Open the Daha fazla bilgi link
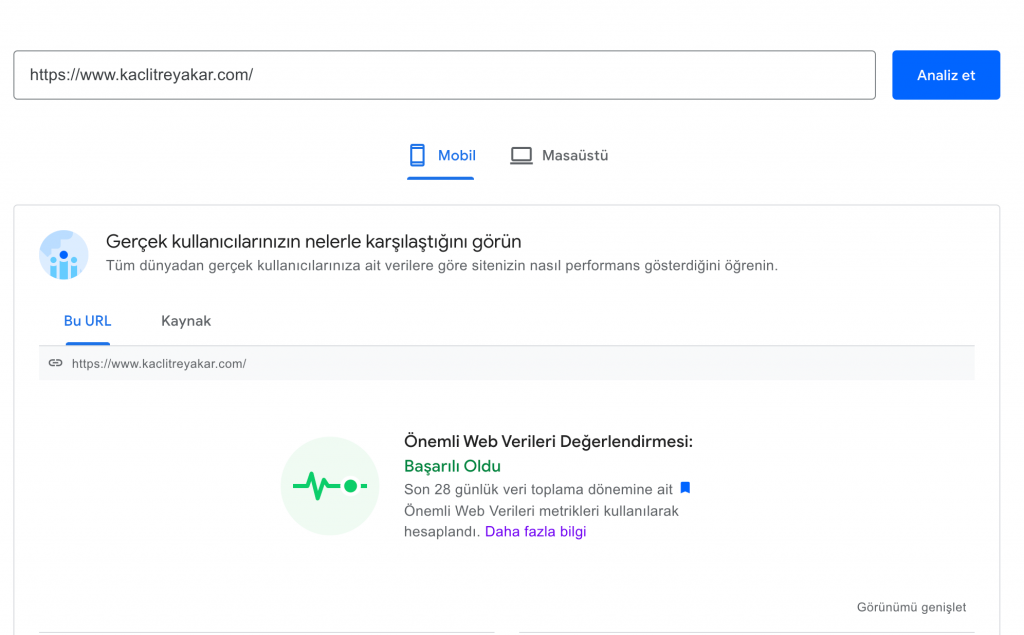Viewport: 1024px width, 635px height. point(535,532)
